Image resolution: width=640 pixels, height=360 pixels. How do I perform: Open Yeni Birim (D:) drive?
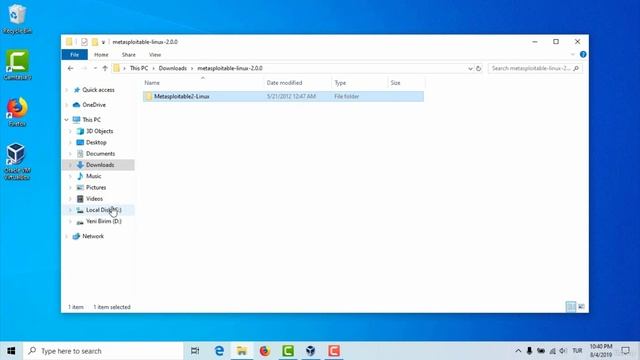(x=104, y=221)
